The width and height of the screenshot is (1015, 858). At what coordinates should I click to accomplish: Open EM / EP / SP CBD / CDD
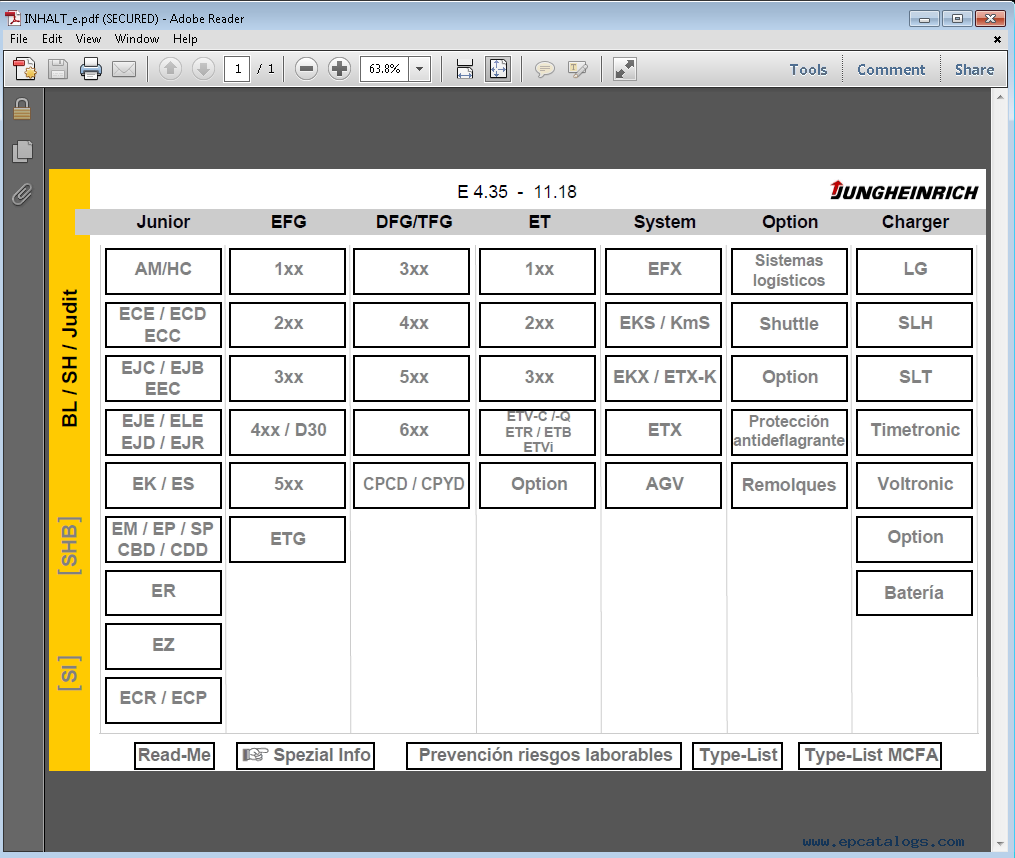(163, 539)
